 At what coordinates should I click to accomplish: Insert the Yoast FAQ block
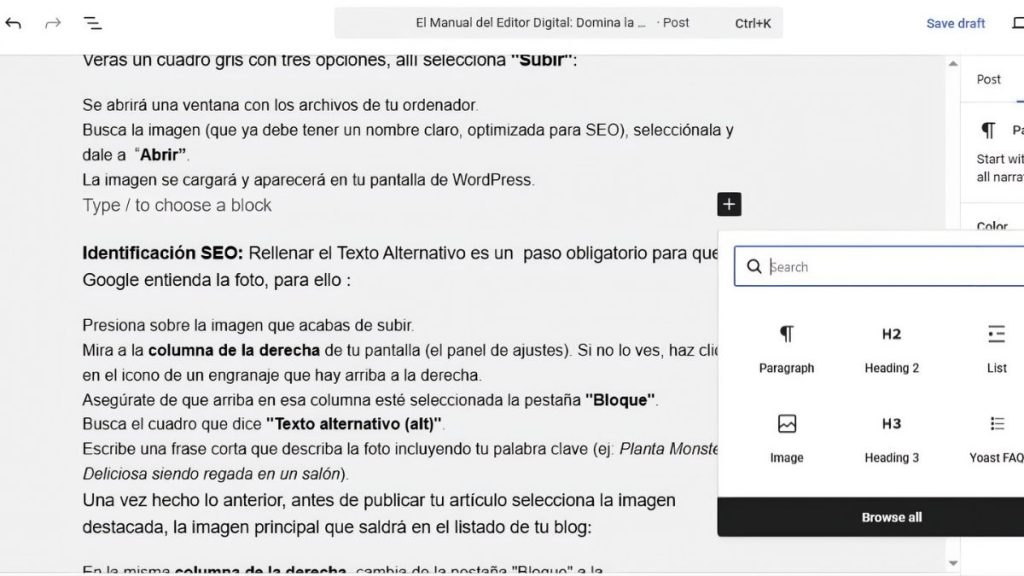point(997,439)
